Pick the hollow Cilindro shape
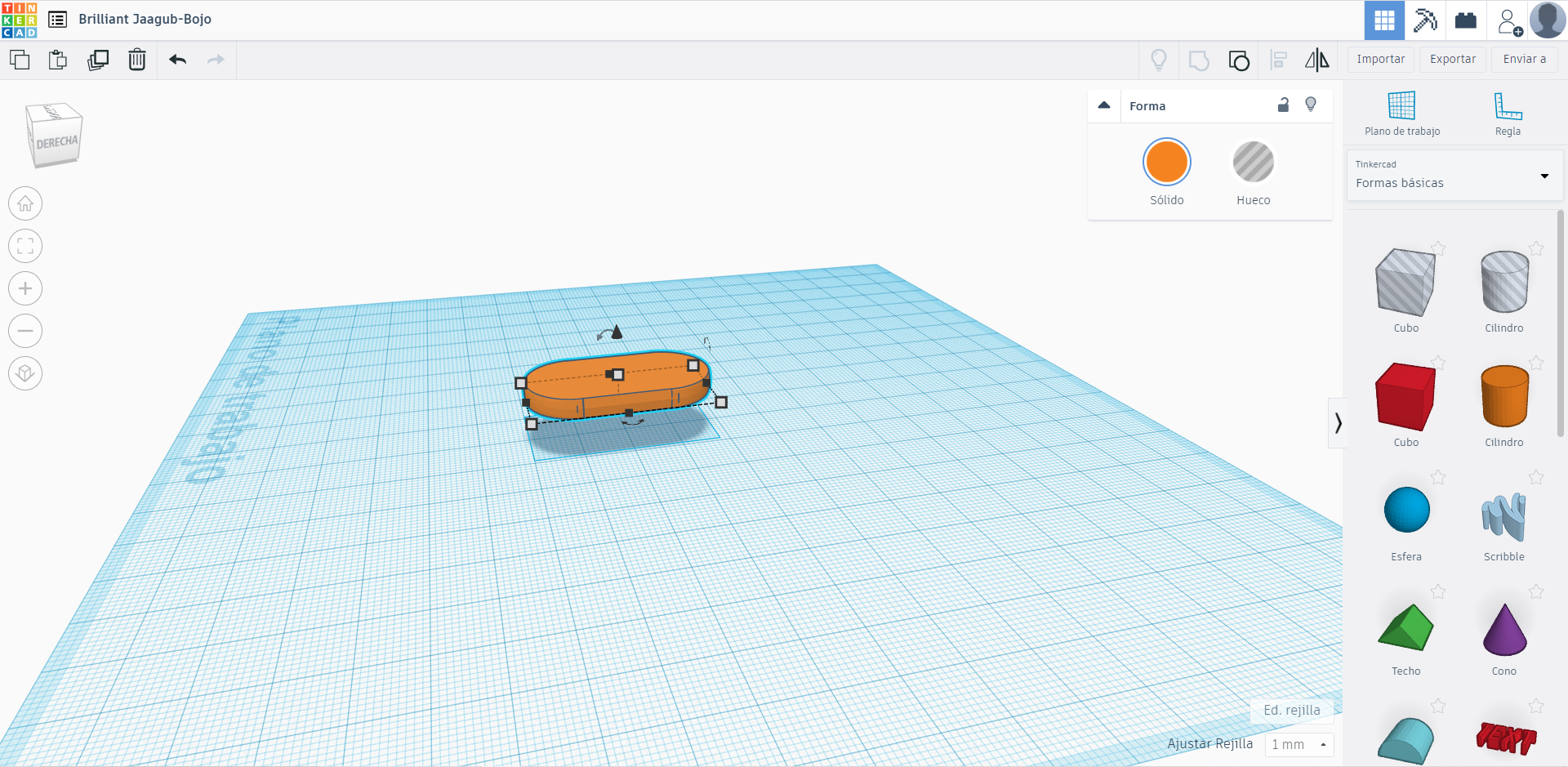 click(1504, 282)
